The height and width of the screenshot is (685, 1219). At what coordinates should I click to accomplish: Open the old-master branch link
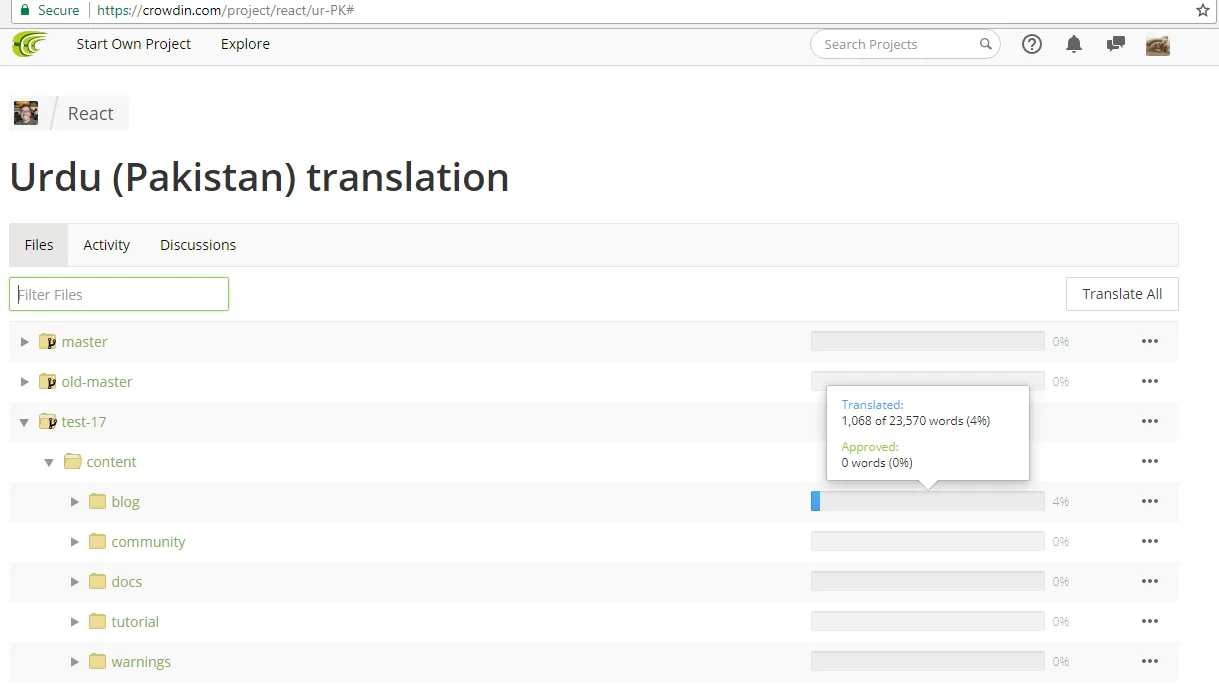pos(97,382)
